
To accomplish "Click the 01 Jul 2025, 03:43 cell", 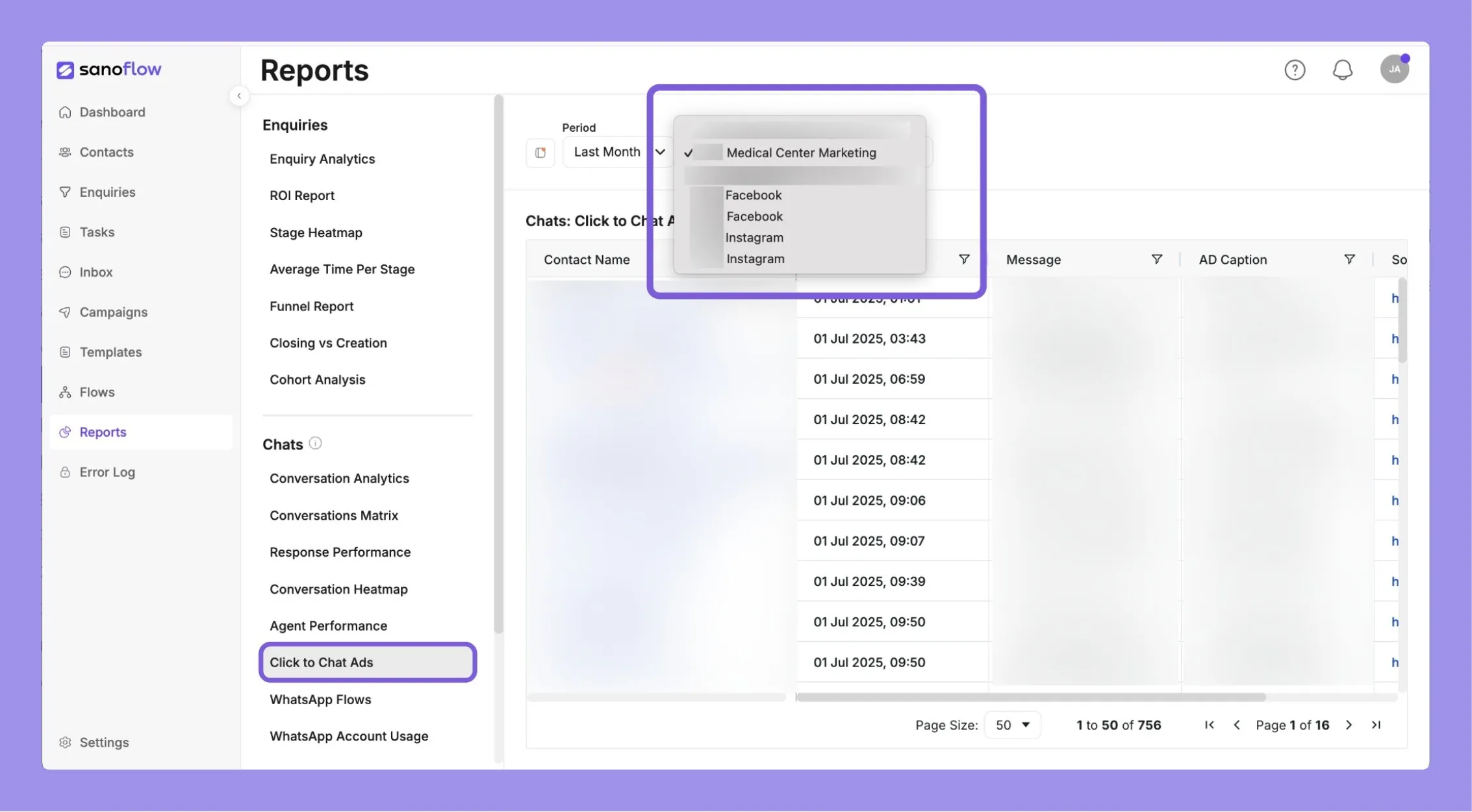I will 893,338.
